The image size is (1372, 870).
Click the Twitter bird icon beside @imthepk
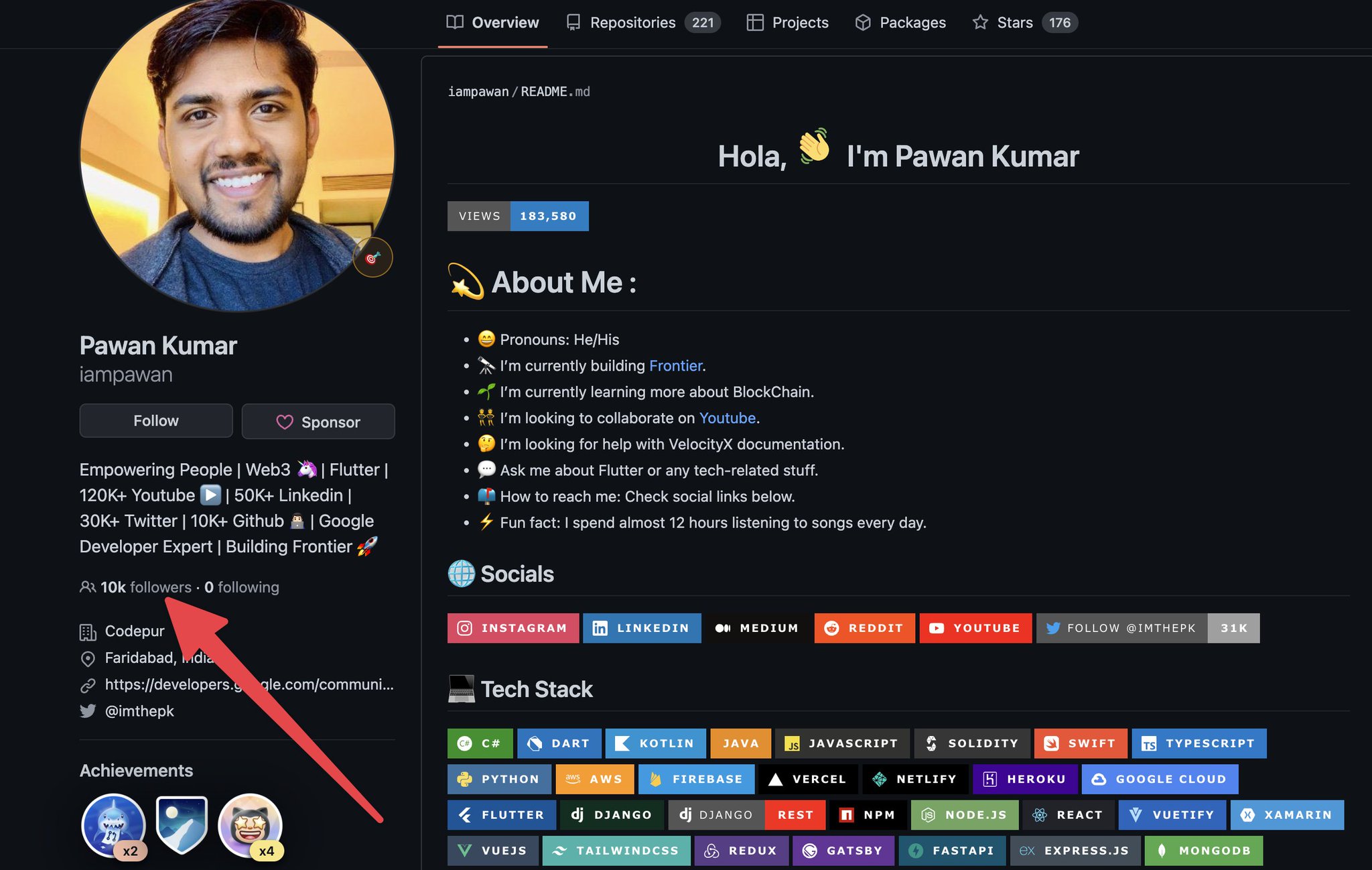[88, 711]
